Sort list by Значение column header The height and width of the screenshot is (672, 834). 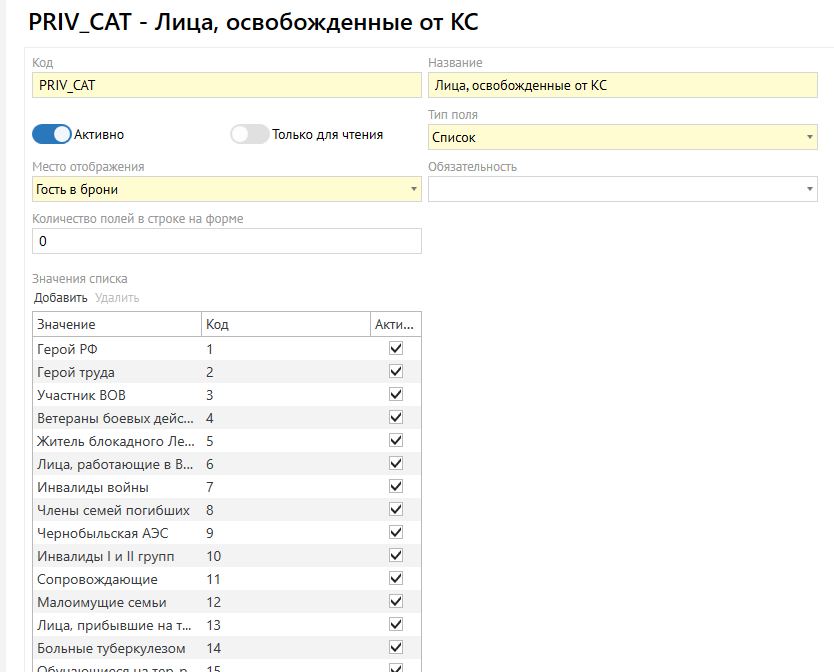point(116,324)
